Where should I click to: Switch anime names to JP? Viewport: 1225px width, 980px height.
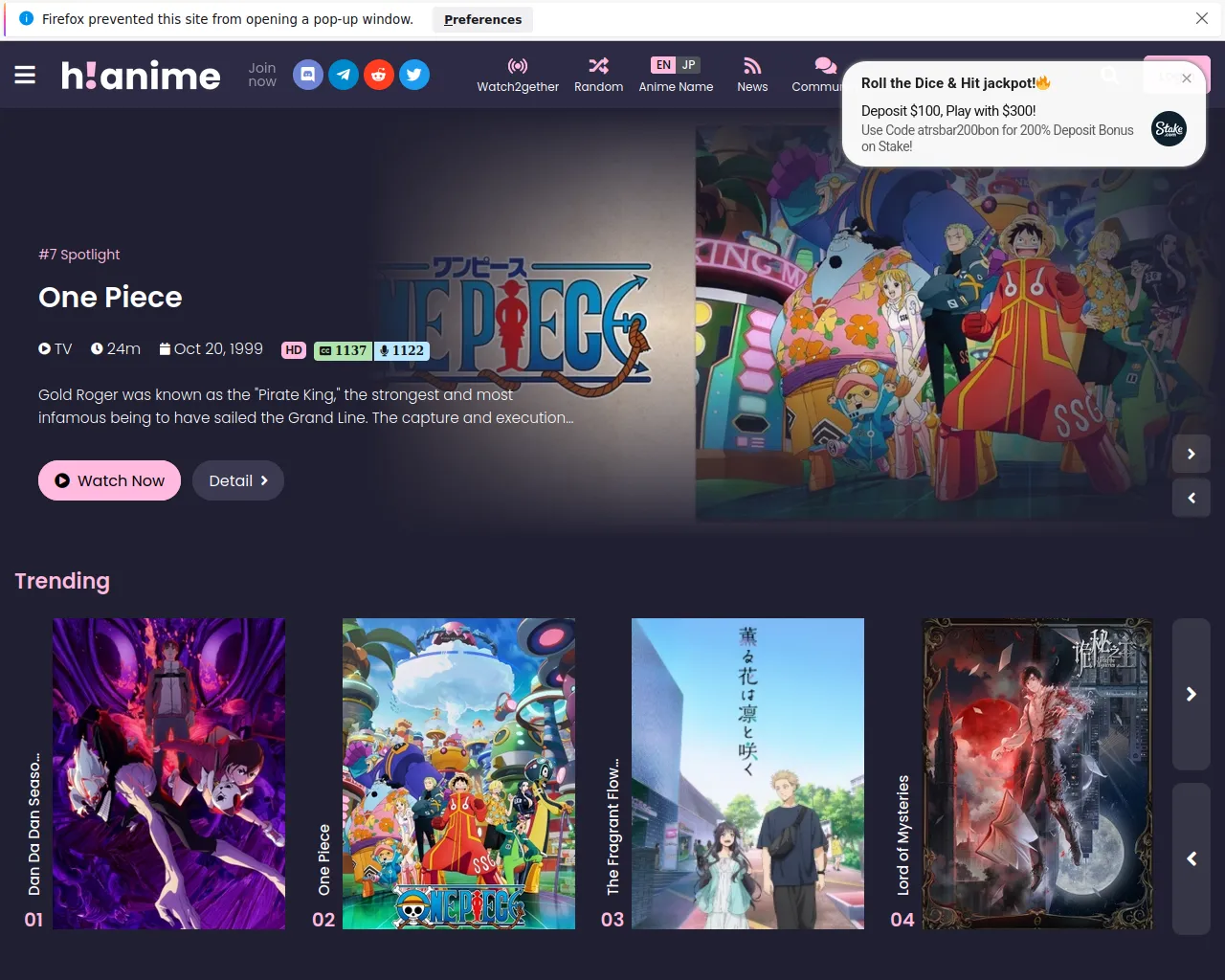click(689, 65)
